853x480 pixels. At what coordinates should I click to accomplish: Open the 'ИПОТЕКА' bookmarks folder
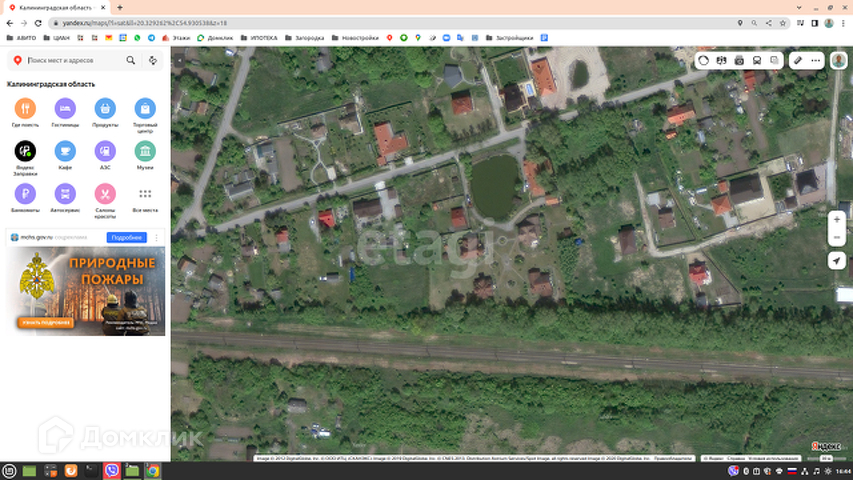pyautogui.click(x=259, y=38)
